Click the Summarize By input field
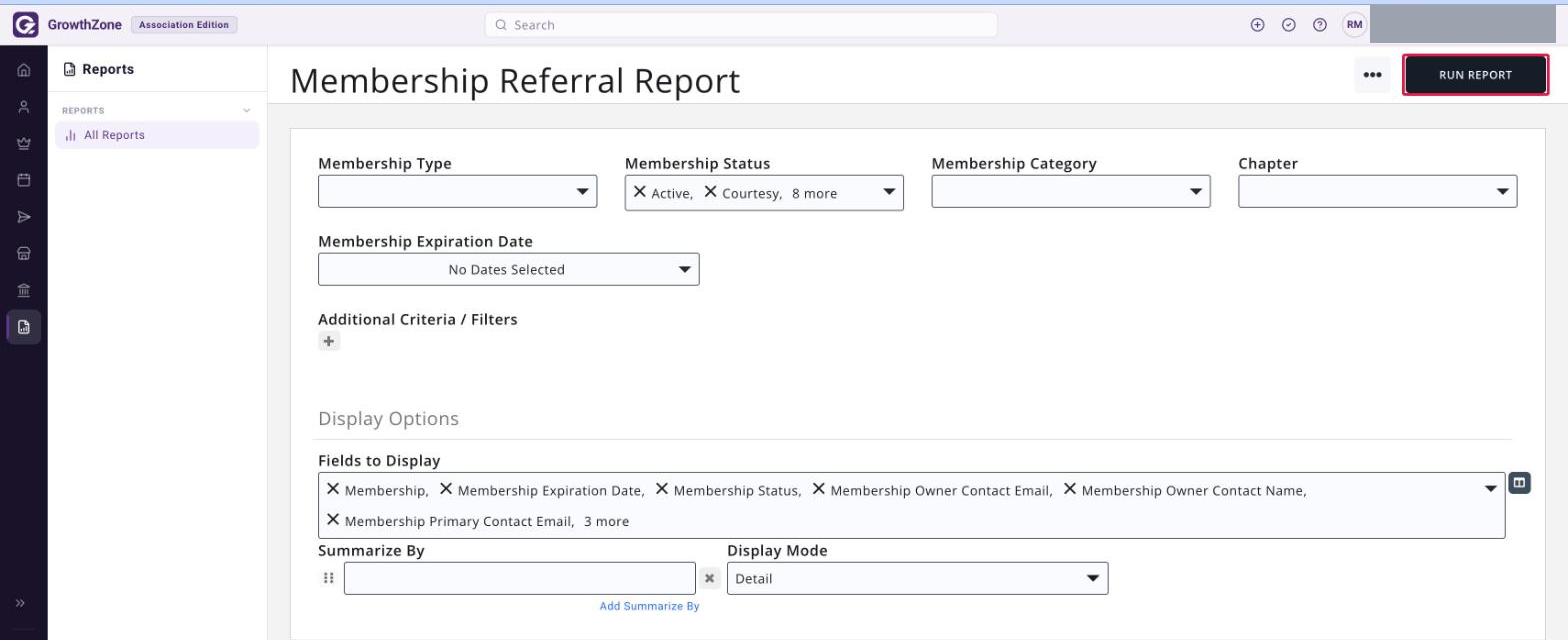The width and height of the screenshot is (1568, 640). [520, 578]
